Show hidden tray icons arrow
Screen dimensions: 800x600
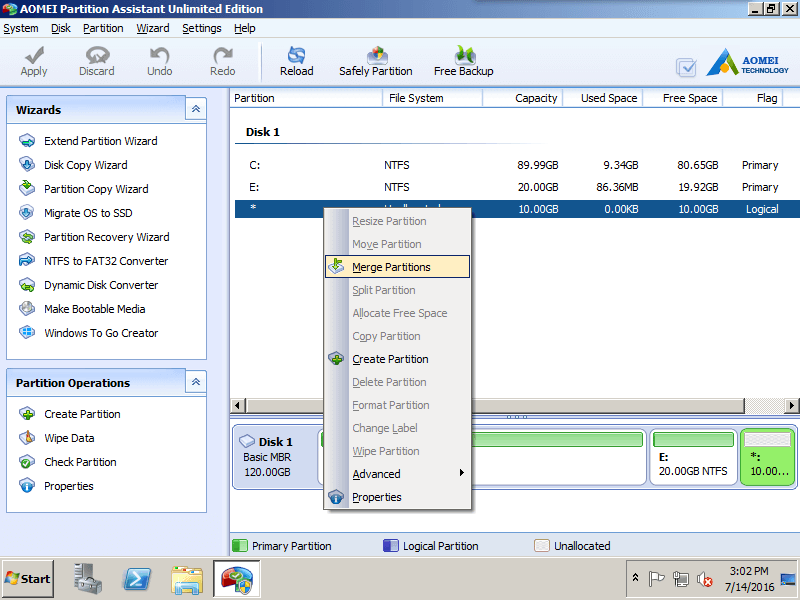click(x=635, y=578)
